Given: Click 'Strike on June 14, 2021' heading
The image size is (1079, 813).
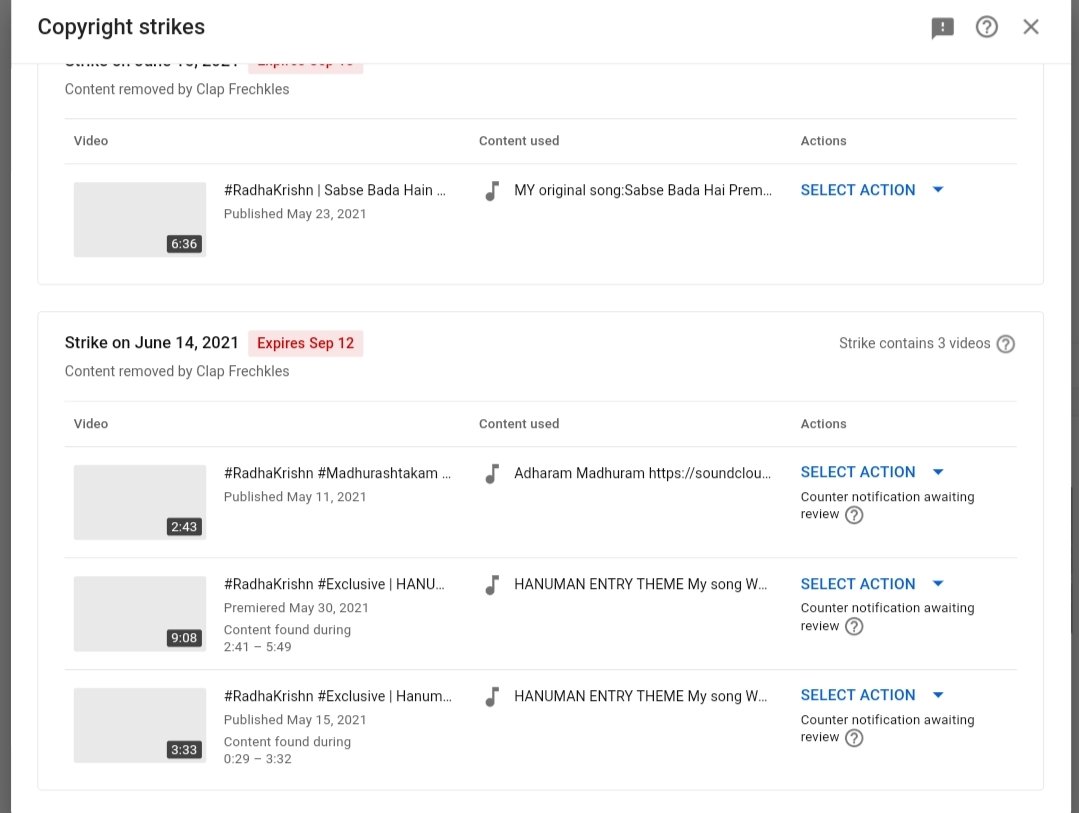Looking at the screenshot, I should tap(151, 343).
